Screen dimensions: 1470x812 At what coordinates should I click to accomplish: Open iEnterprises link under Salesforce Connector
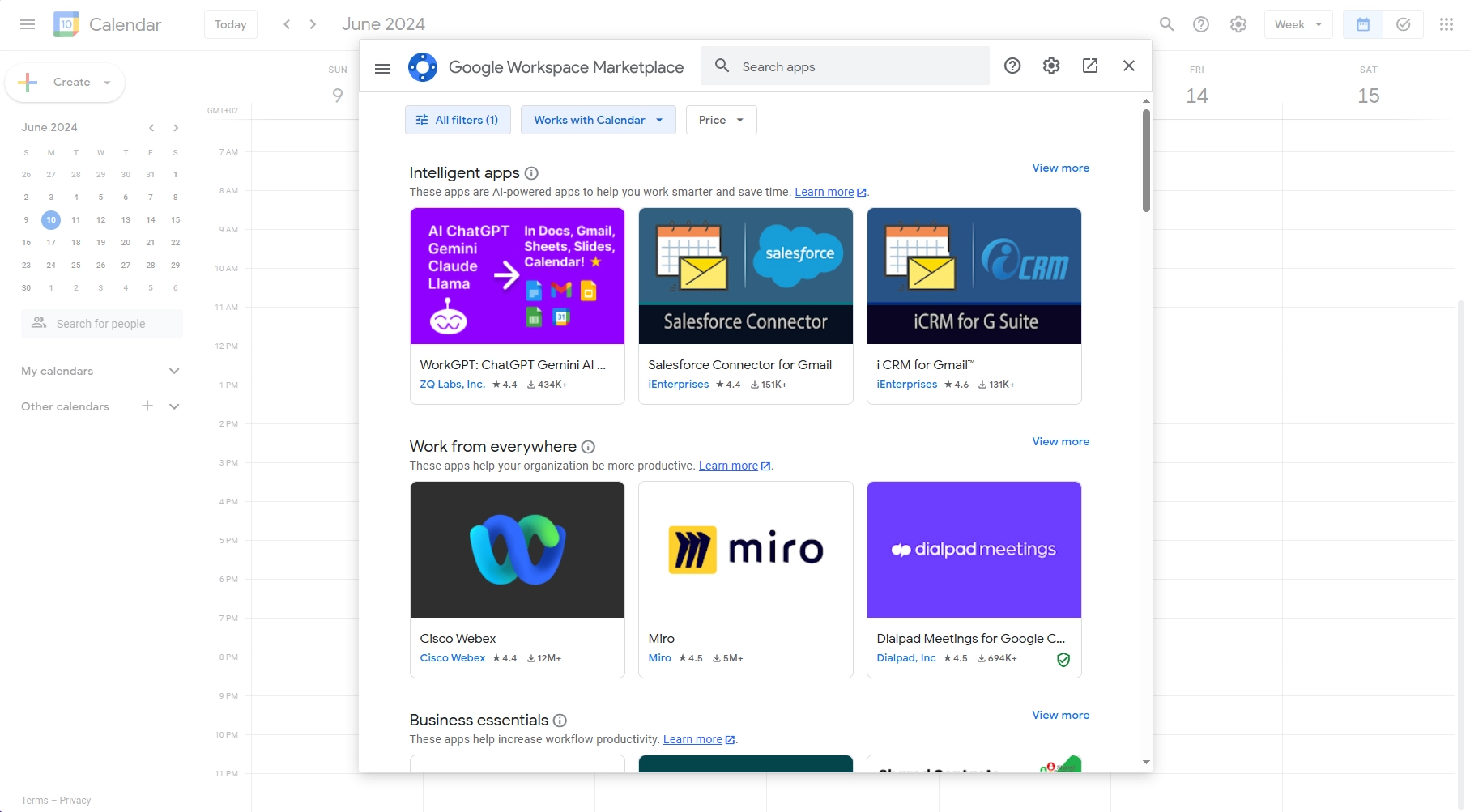coord(678,385)
